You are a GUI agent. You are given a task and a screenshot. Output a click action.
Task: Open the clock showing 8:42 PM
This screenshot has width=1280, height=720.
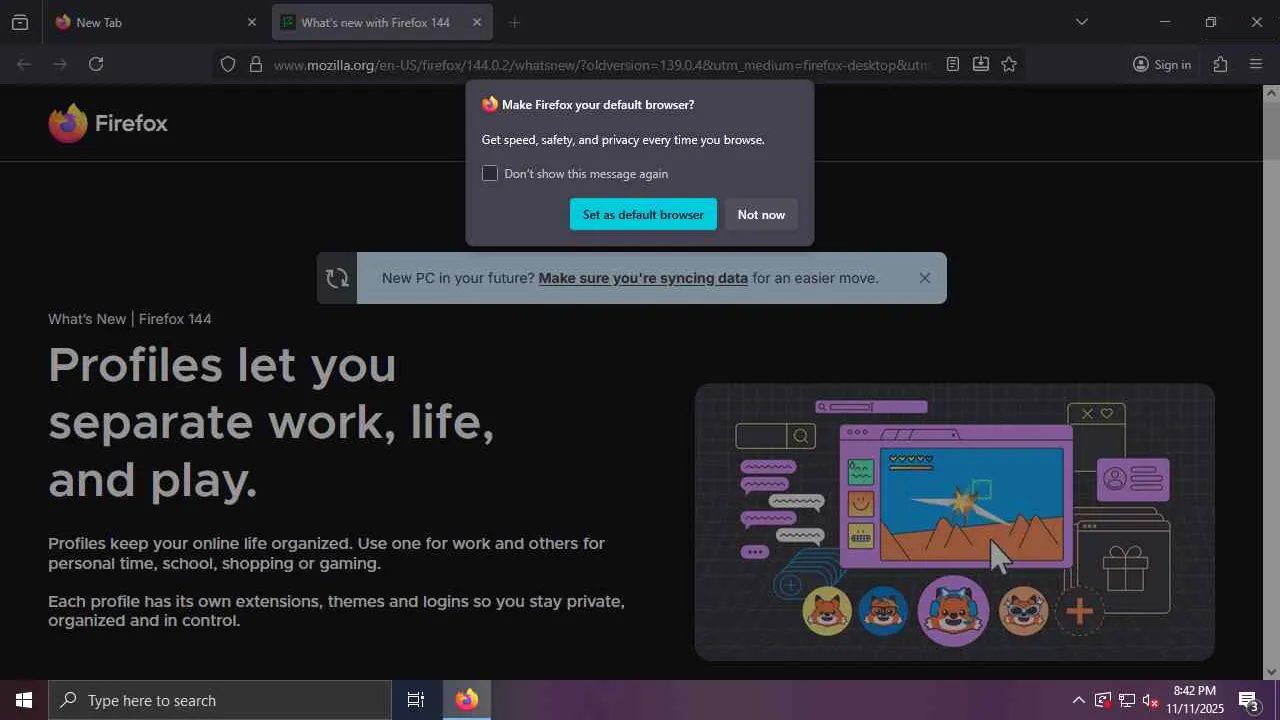[x=1195, y=700]
